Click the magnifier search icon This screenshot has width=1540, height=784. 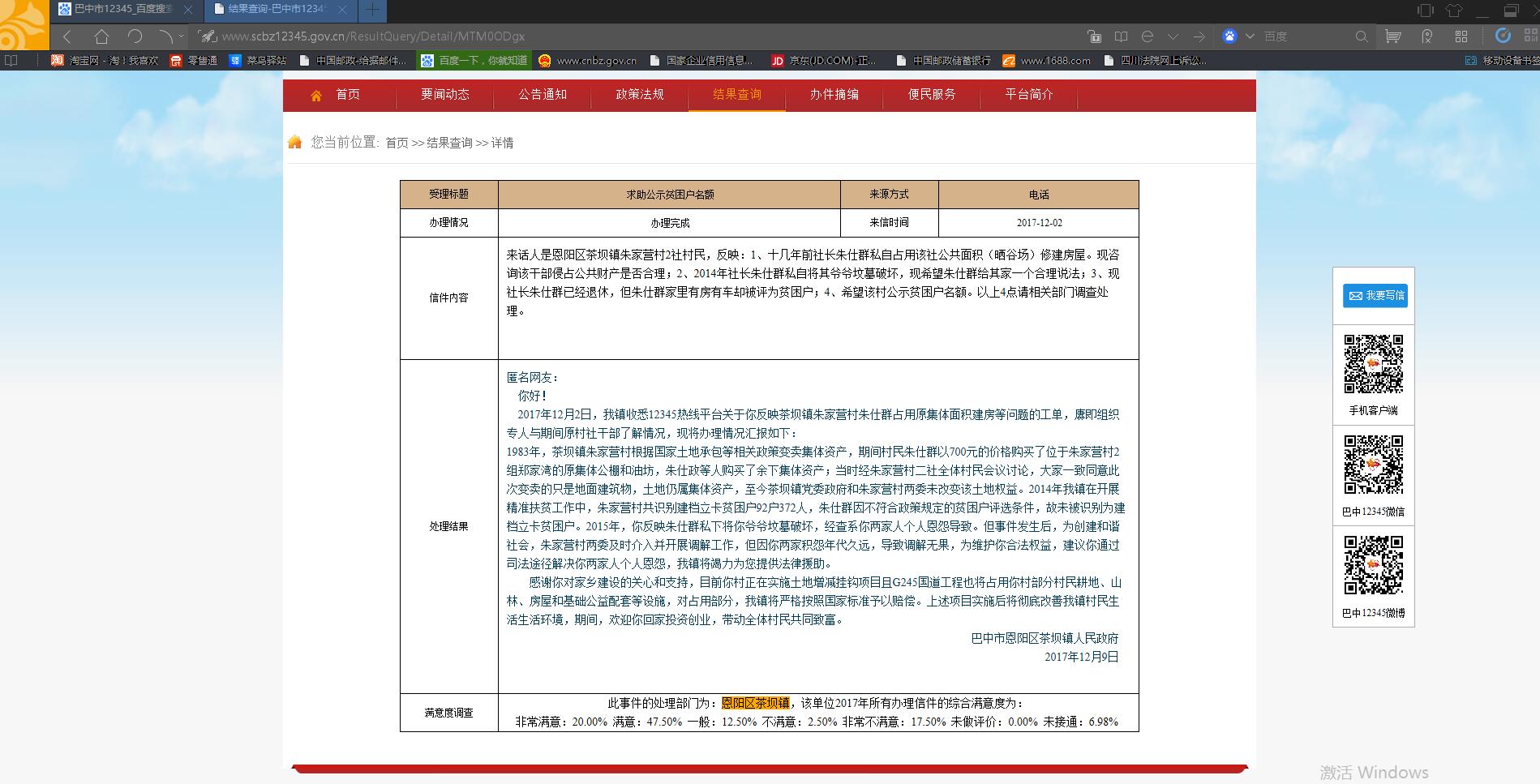point(1362,36)
